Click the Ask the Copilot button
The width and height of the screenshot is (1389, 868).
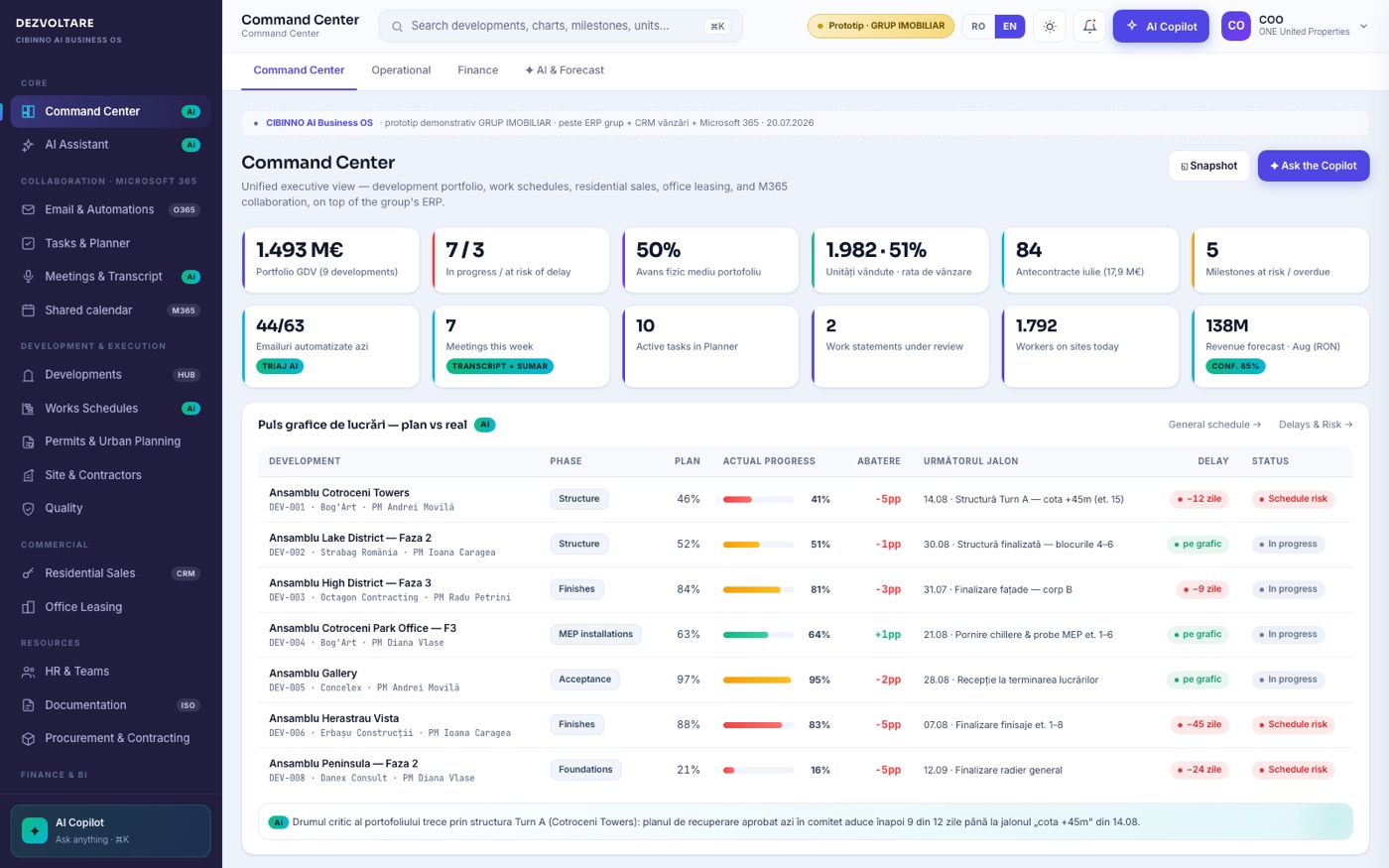(1314, 166)
